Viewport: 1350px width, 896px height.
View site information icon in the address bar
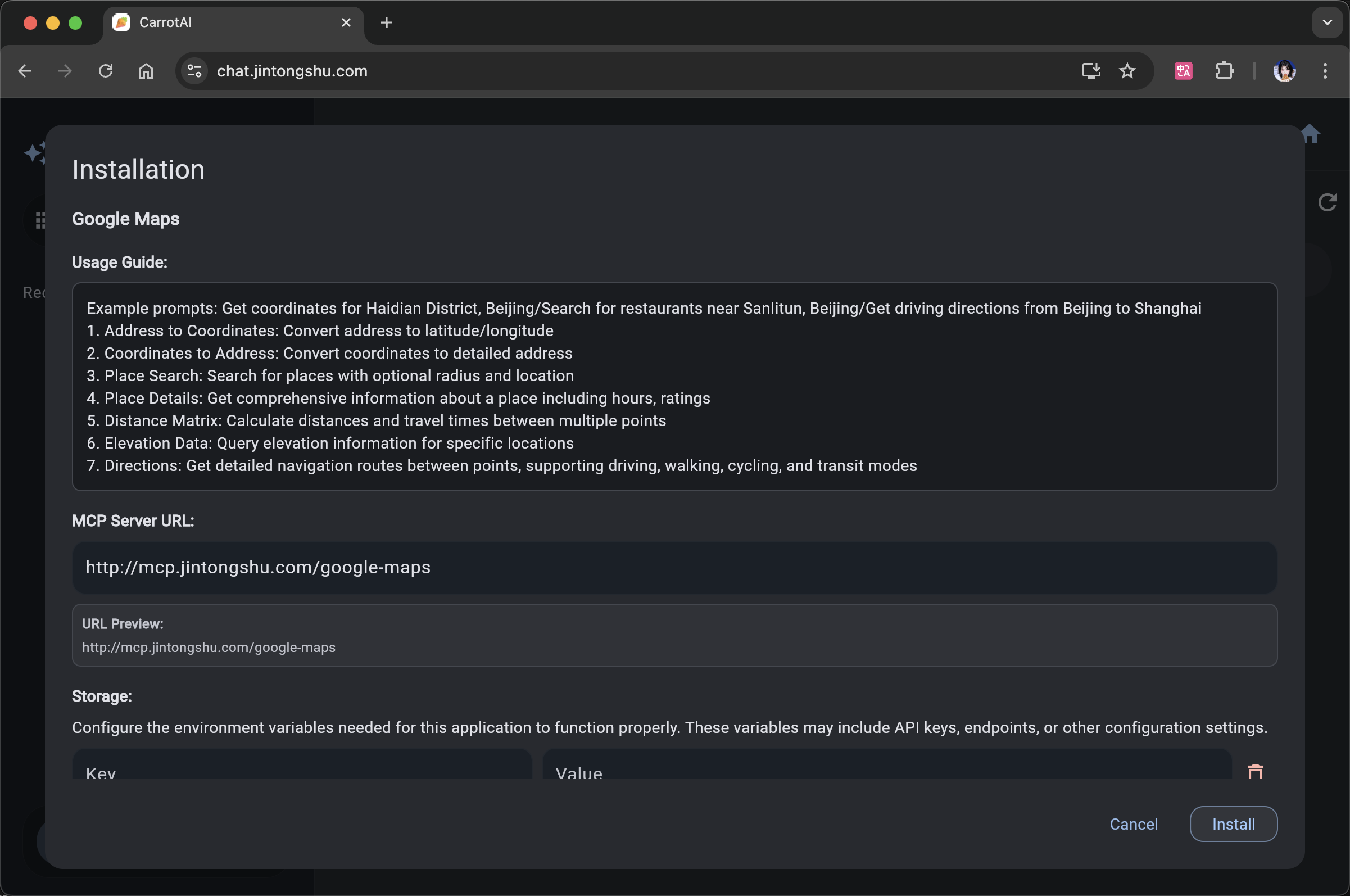(x=194, y=71)
